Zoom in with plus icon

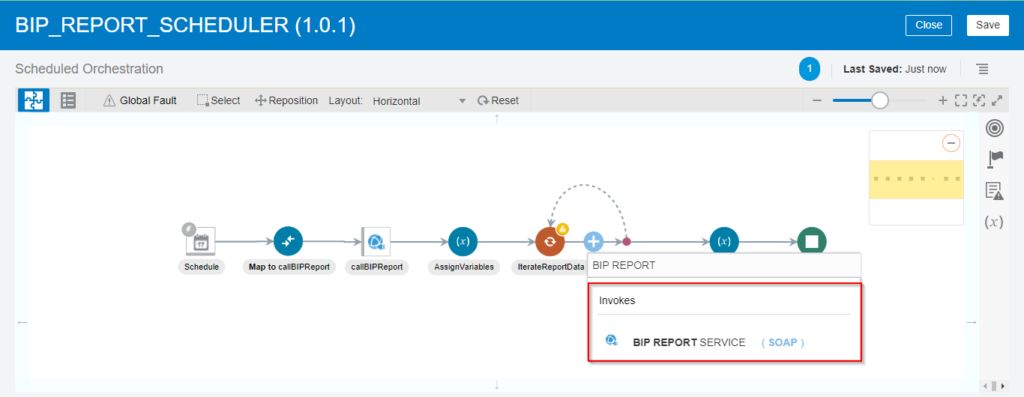pos(942,101)
